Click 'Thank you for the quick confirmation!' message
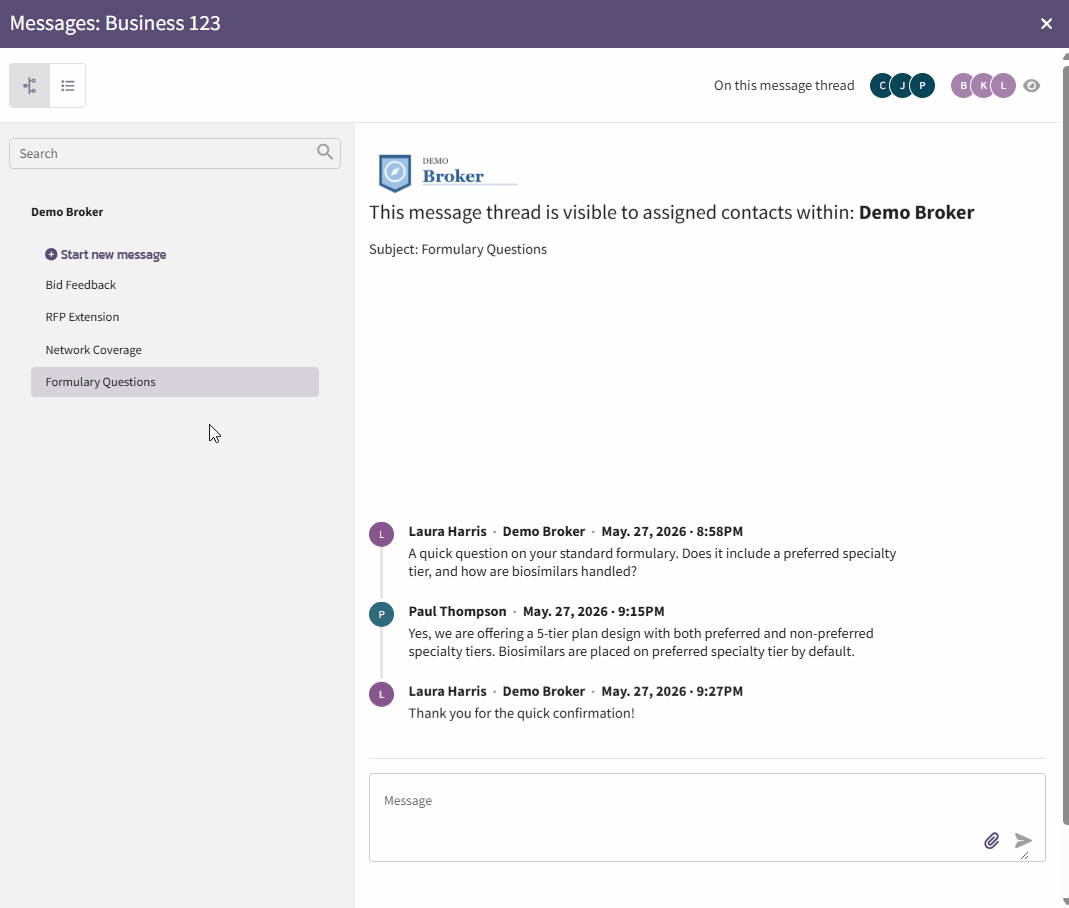The height and width of the screenshot is (908, 1069). tap(522, 713)
